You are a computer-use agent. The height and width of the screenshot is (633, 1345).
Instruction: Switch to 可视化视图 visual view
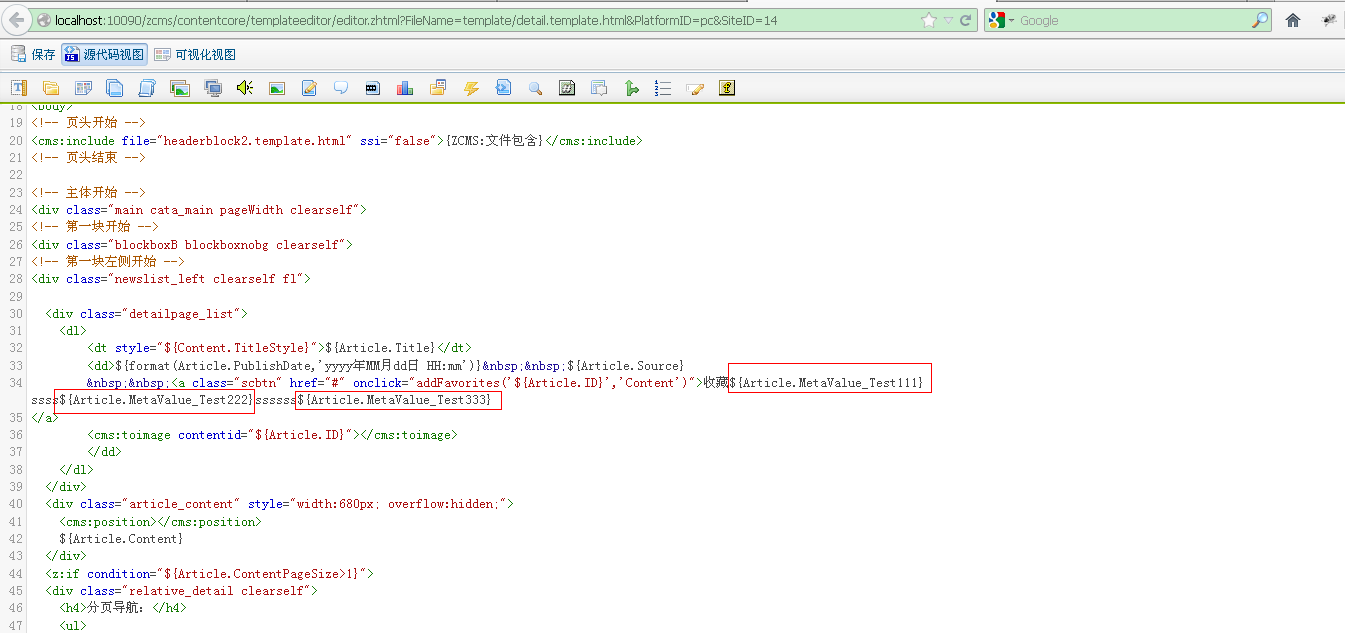195,55
